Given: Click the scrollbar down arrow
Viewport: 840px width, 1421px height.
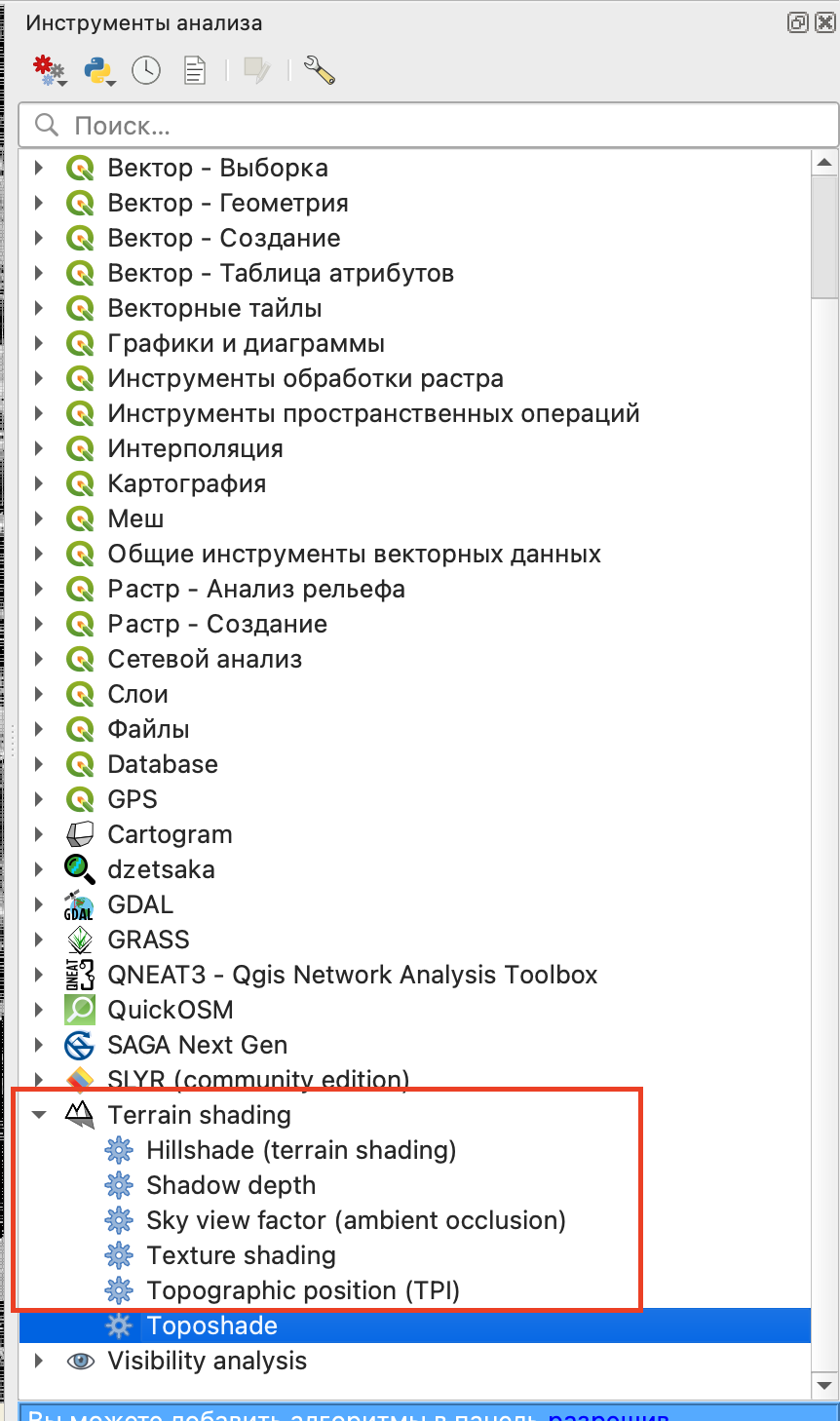Looking at the screenshot, I should point(825,1384).
